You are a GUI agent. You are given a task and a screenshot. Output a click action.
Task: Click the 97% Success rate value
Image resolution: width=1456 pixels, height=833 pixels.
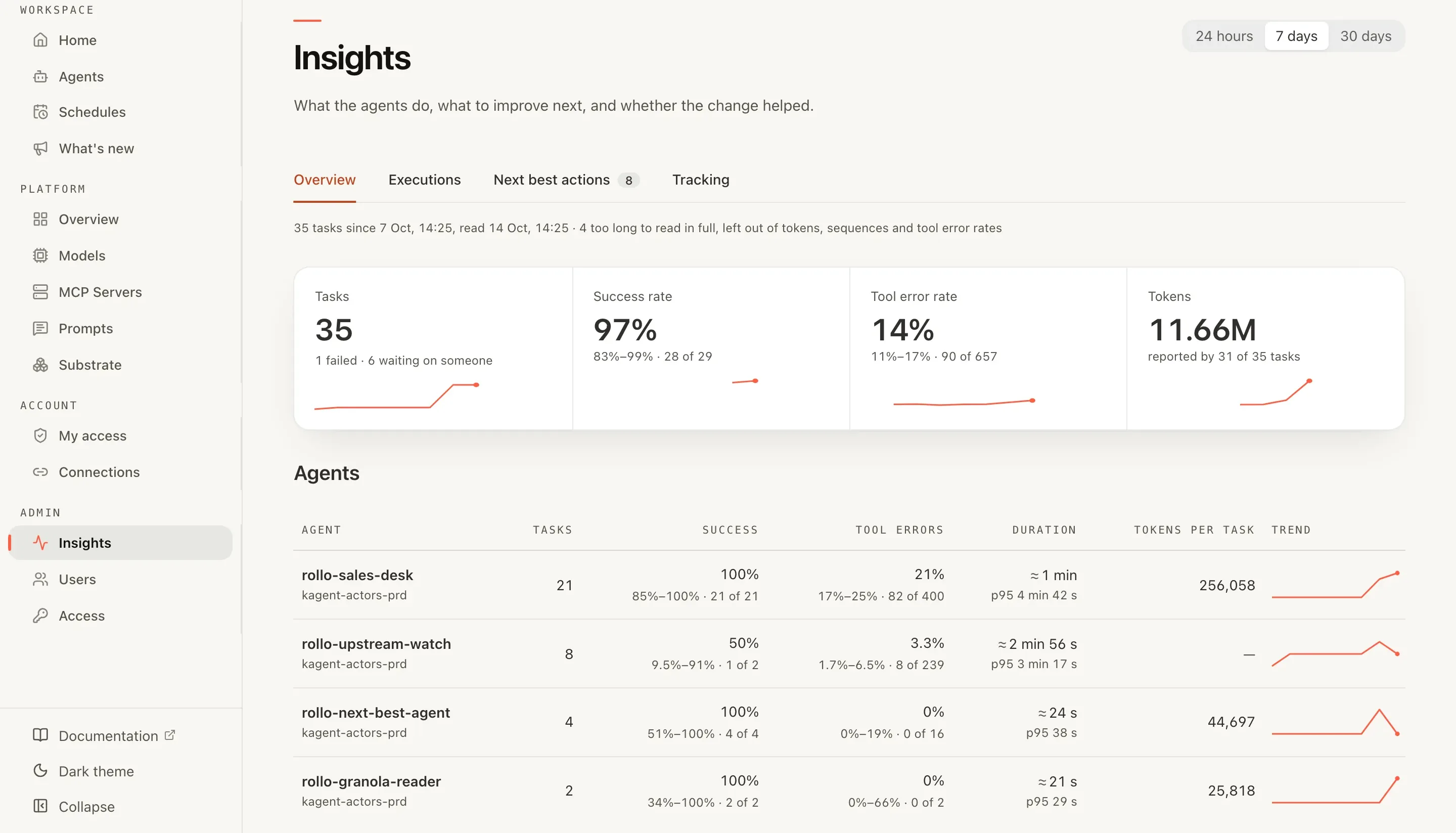click(625, 330)
